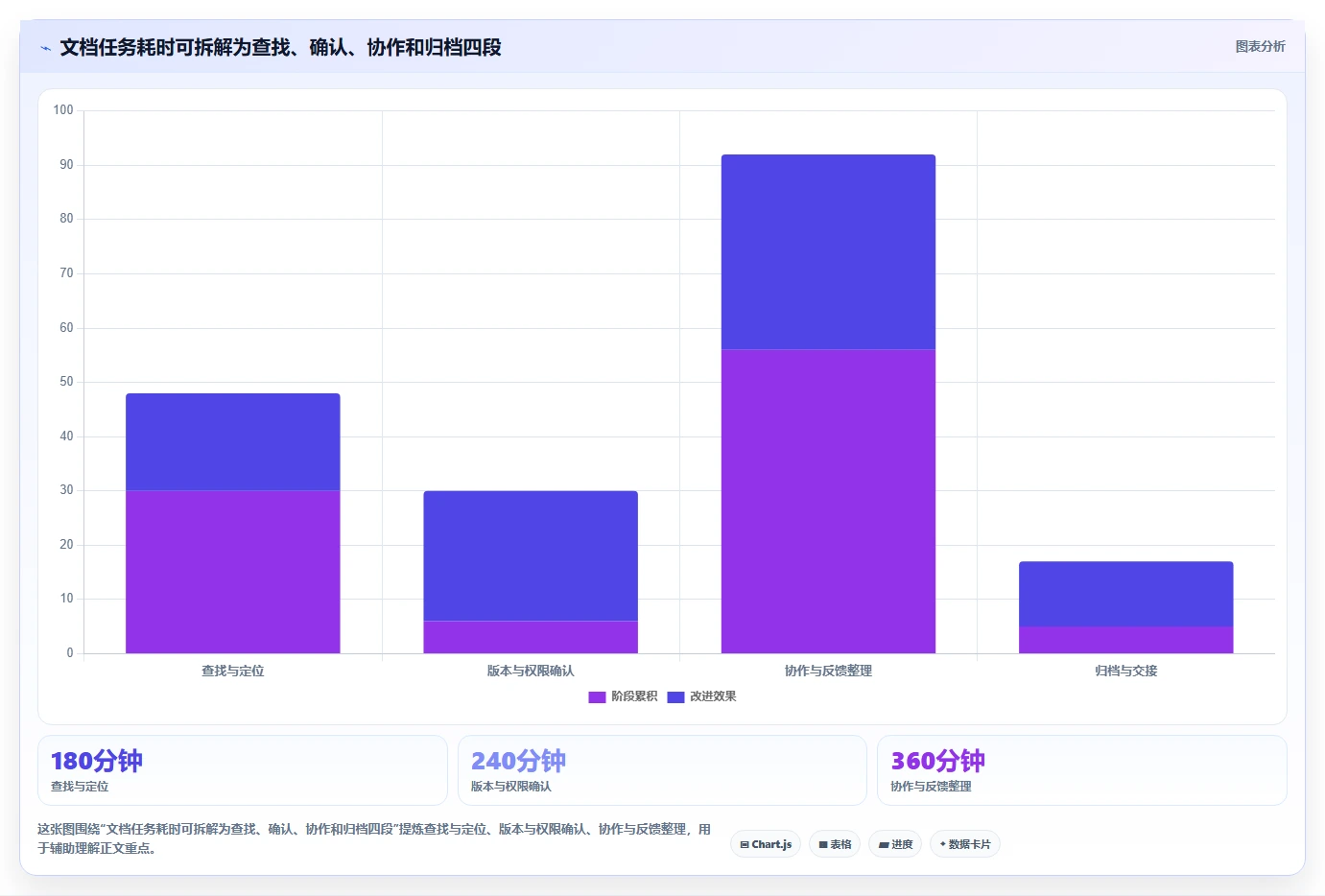Image resolution: width=1325 pixels, height=896 pixels.
Task: Click the y-axis value 100
Action: [63, 110]
